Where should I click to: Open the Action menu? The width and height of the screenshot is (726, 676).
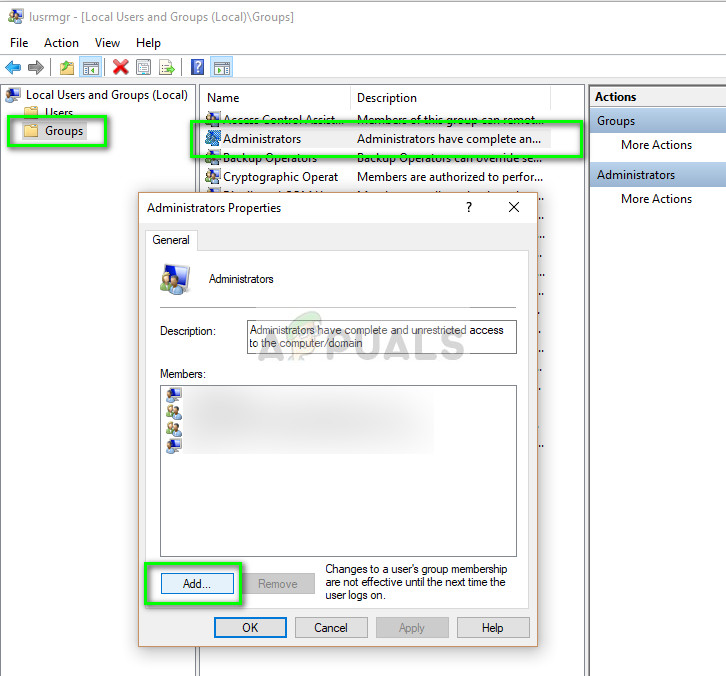point(61,43)
